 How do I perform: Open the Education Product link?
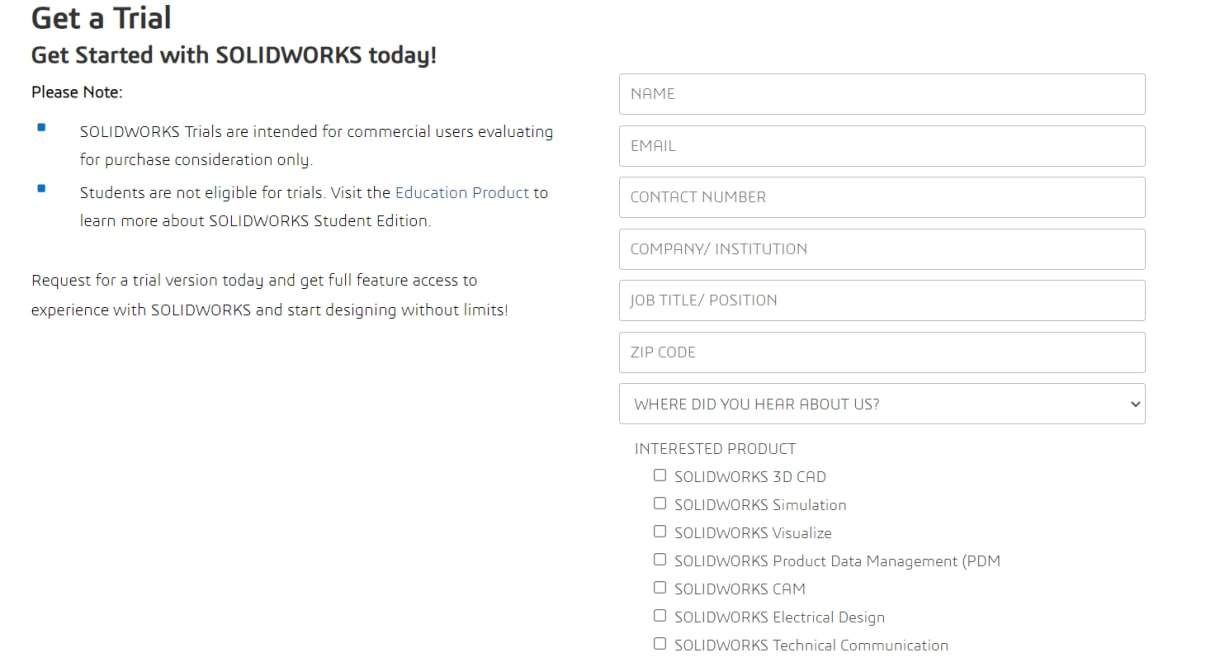pos(461,193)
